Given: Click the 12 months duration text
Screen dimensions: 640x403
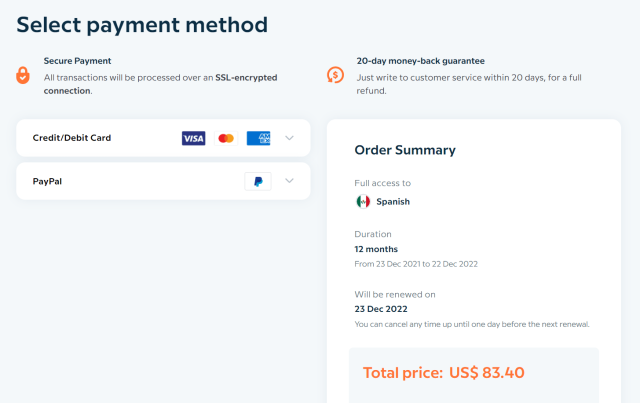Looking at the screenshot, I should coord(376,249).
